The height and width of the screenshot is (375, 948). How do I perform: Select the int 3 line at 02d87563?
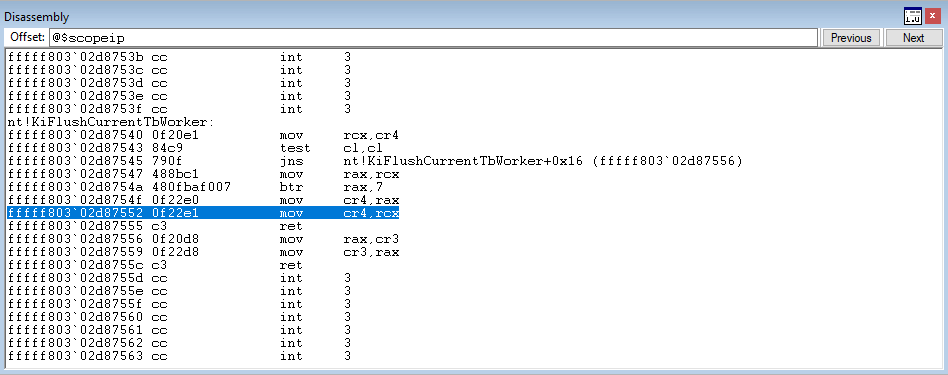179,356
